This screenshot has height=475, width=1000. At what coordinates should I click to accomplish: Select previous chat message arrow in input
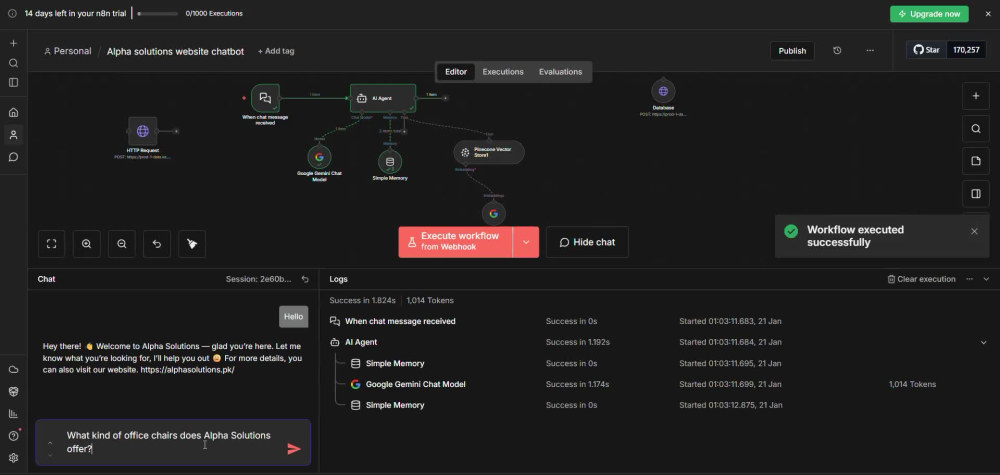[50, 442]
